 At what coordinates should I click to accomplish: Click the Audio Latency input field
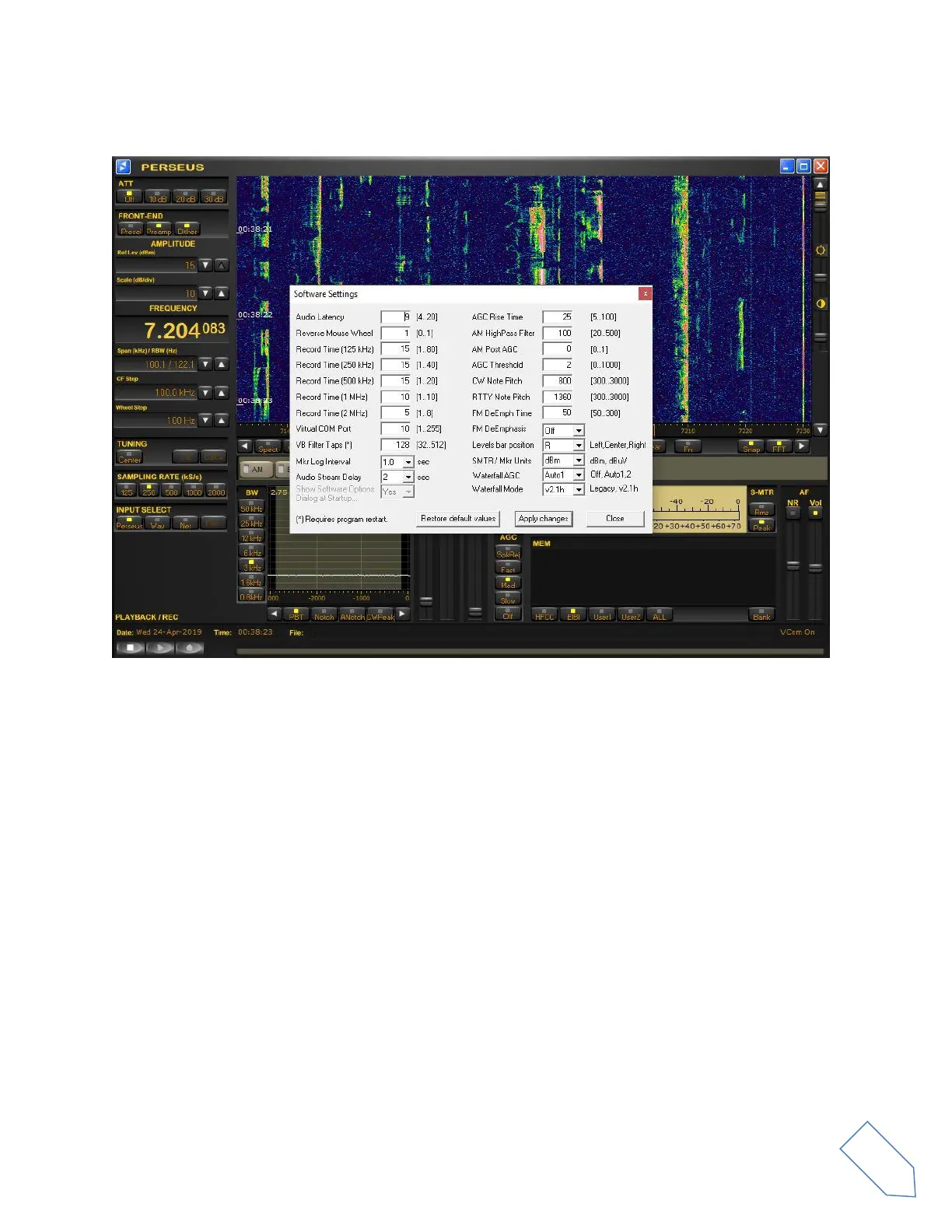coord(396,317)
